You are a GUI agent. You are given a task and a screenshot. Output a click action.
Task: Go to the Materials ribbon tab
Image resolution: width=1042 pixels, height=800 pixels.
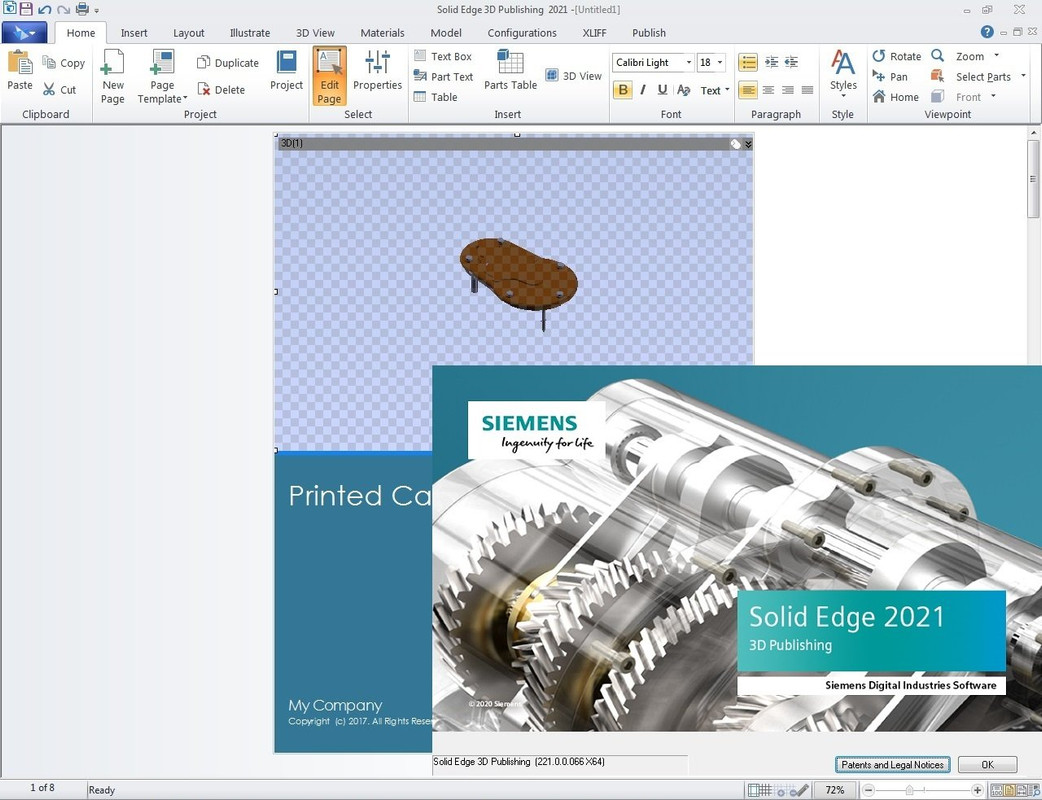[382, 33]
